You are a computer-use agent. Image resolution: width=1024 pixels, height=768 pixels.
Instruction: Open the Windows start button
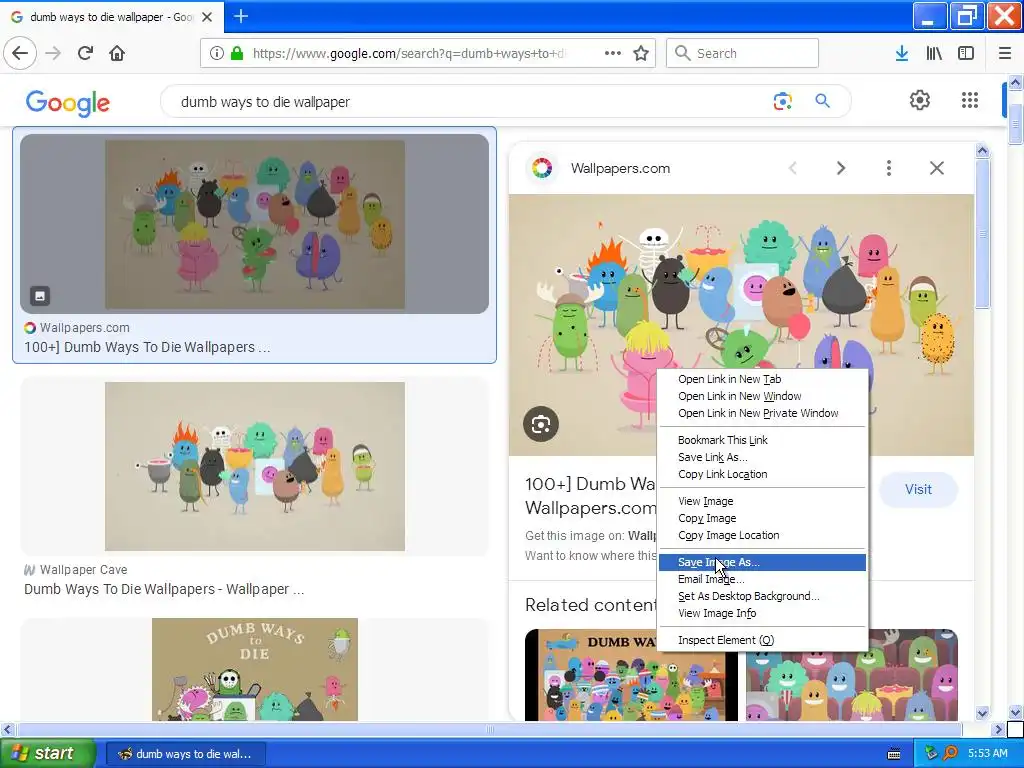click(x=48, y=754)
